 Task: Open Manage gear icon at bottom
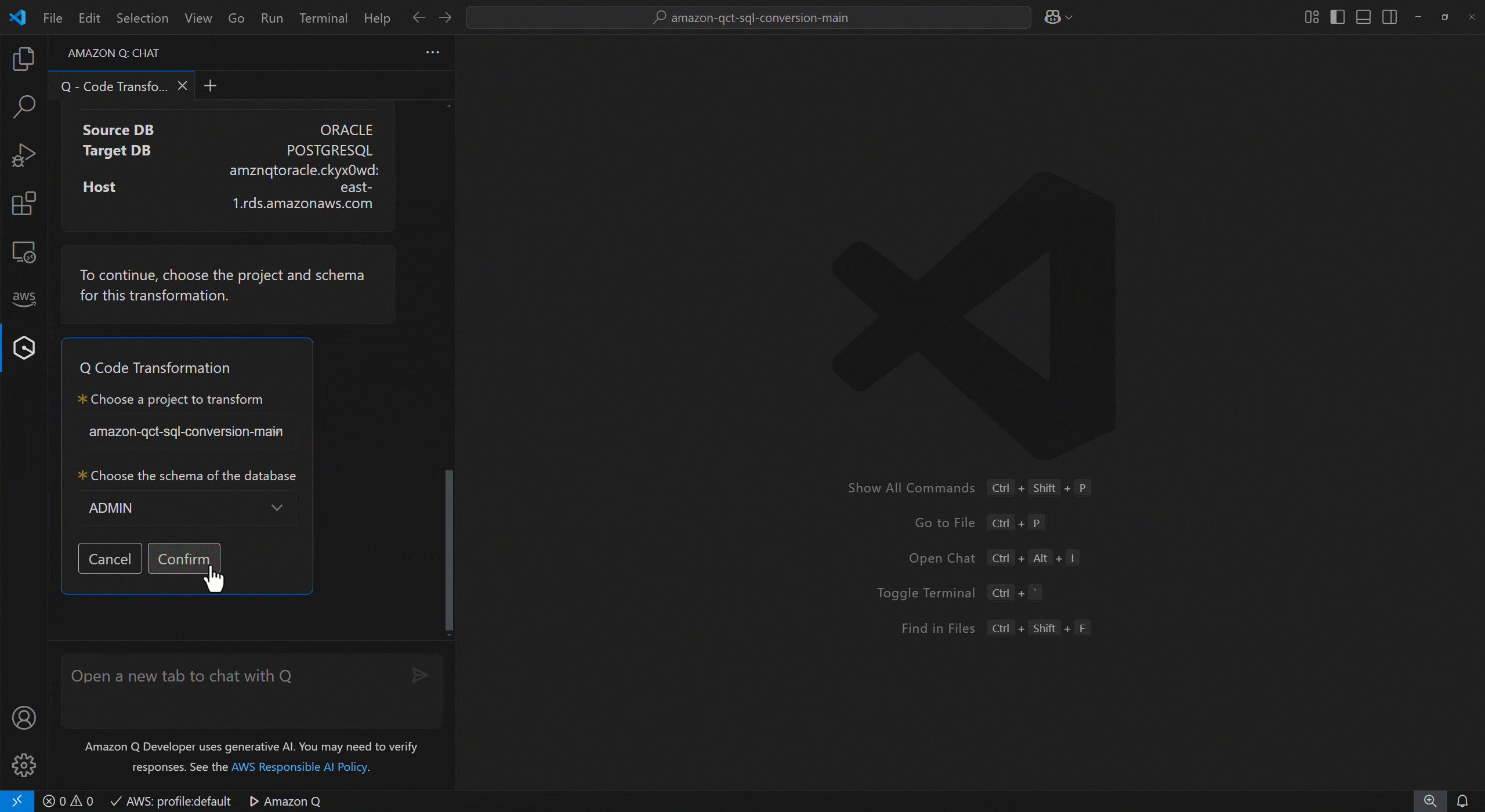tap(24, 766)
